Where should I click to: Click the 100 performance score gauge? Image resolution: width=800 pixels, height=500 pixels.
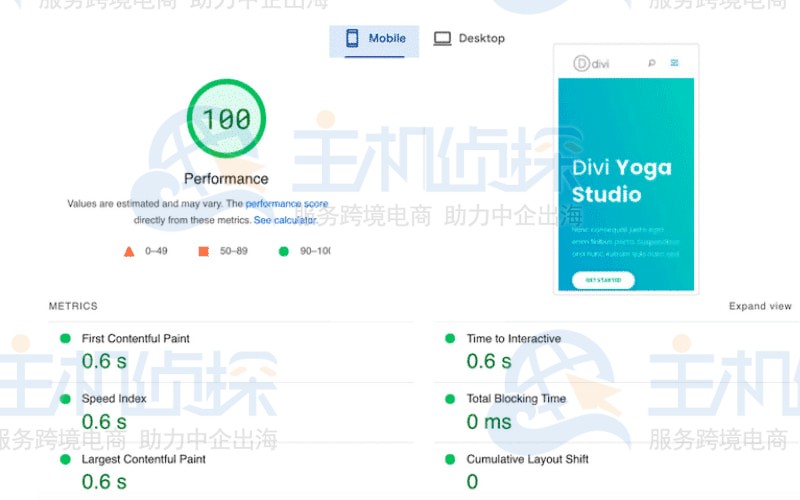pyautogui.click(x=226, y=119)
